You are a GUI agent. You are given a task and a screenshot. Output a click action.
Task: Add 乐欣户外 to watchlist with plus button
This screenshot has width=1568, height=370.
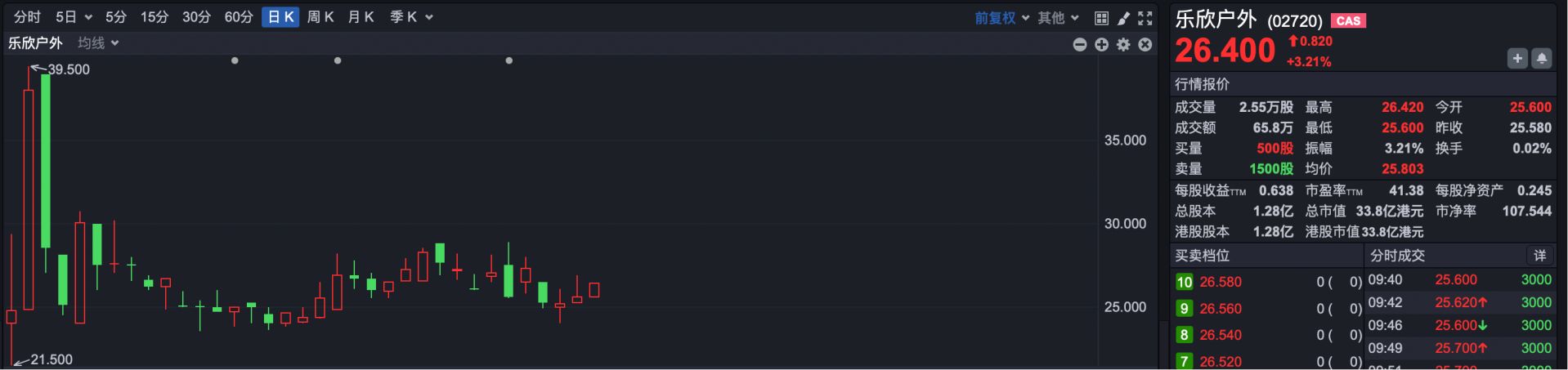1517,59
